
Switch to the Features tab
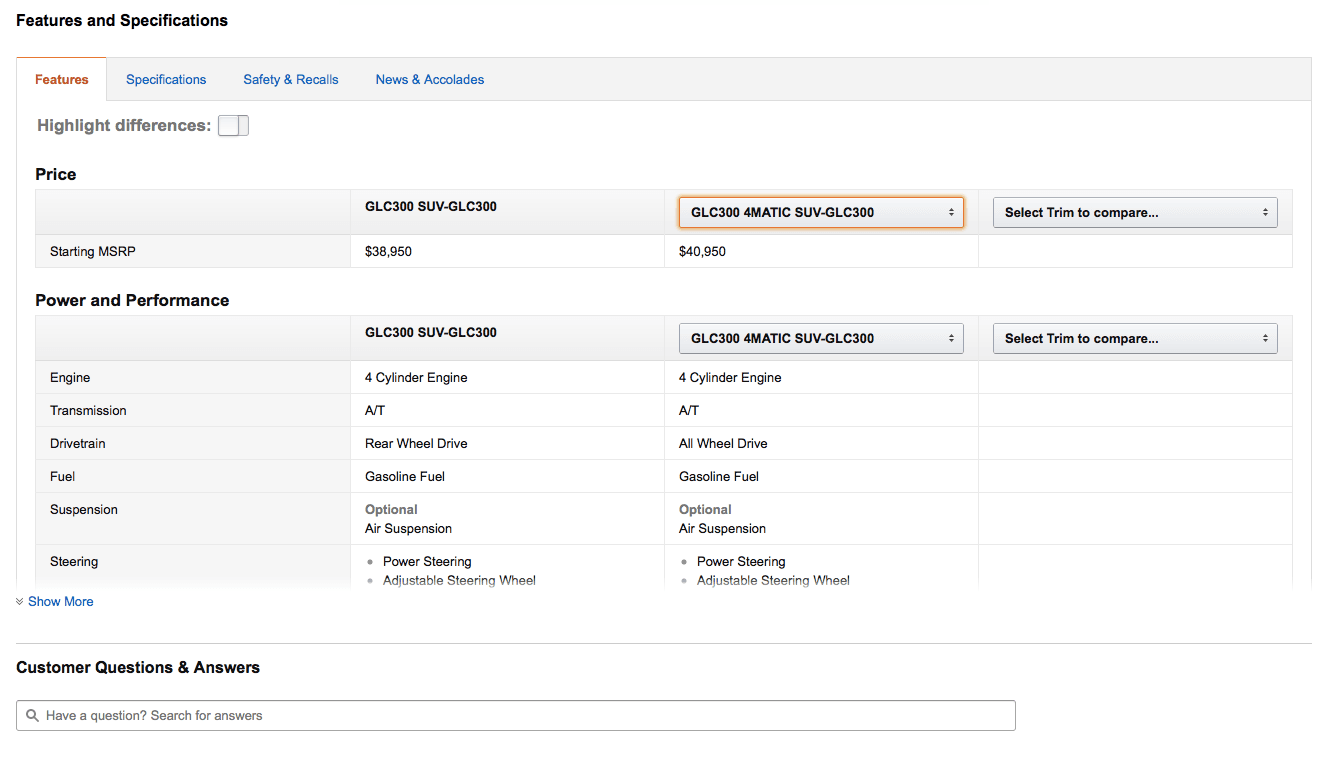(62, 80)
